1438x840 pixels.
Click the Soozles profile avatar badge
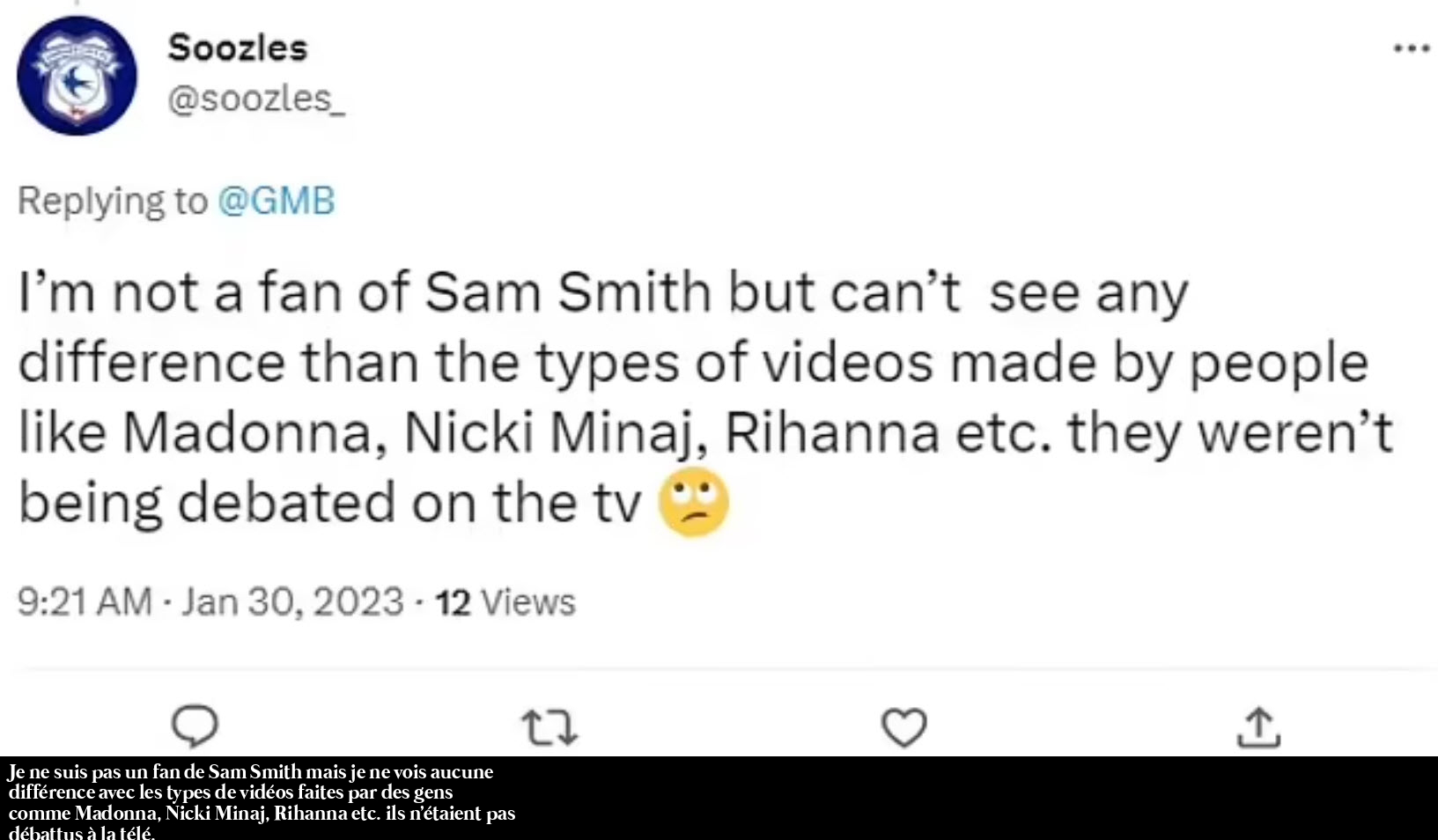click(77, 77)
